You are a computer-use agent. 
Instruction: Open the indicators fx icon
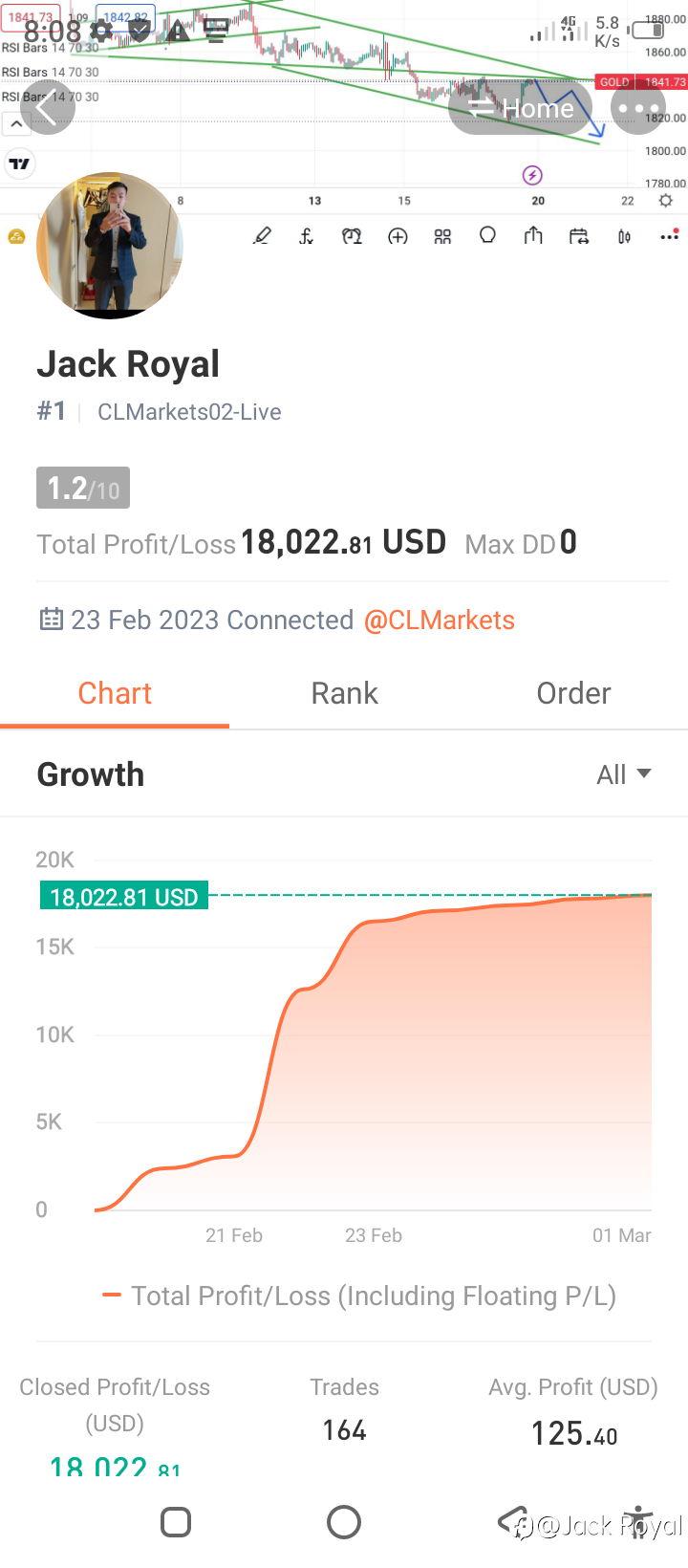[307, 236]
